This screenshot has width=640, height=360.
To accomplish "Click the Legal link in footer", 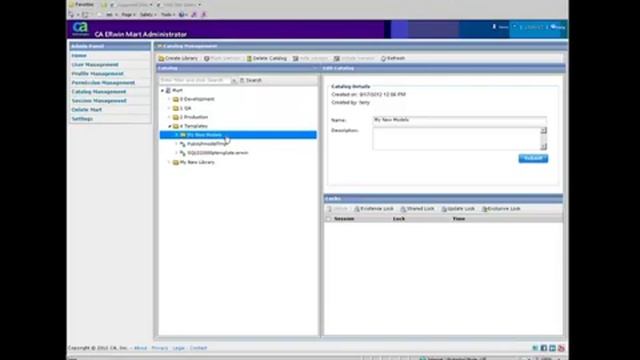I will pos(178,348).
